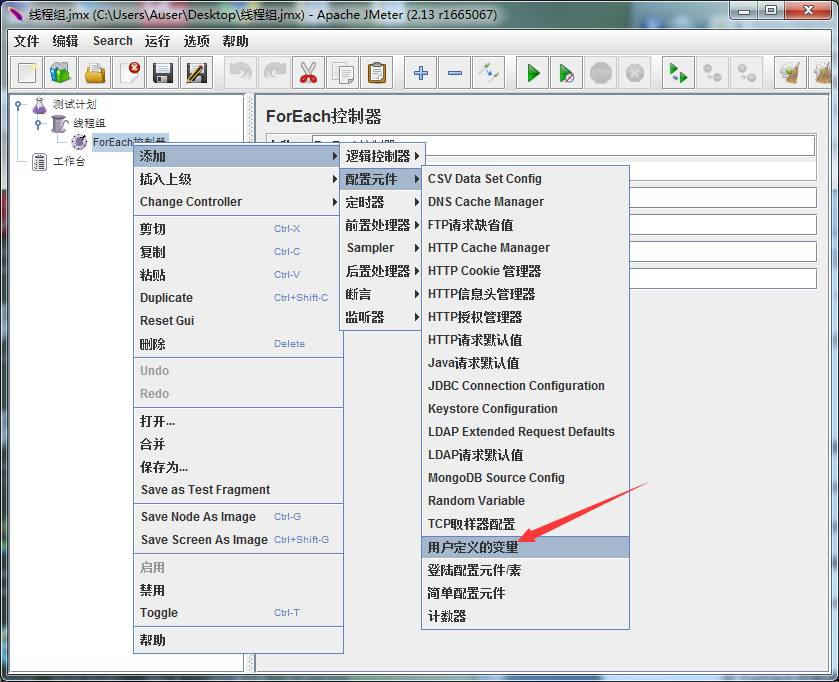Click the Collapse All minus icon
839x682 pixels.
(455, 73)
